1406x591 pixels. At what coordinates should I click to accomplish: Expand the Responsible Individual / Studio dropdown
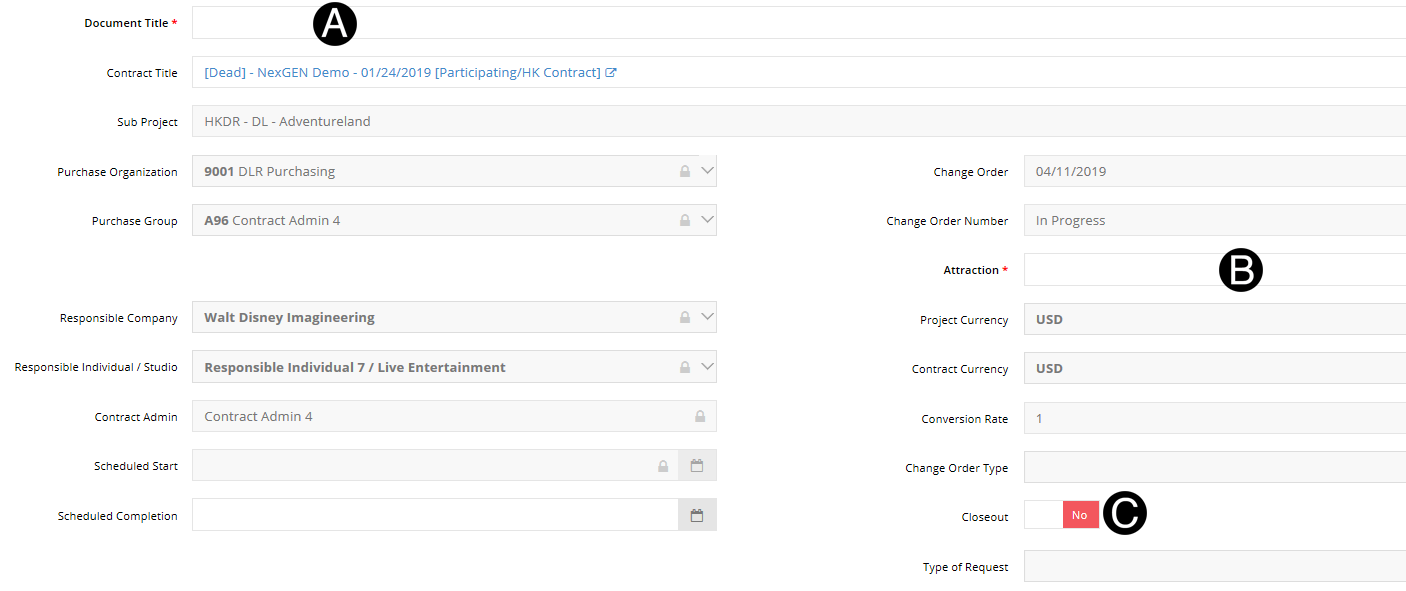(707, 367)
